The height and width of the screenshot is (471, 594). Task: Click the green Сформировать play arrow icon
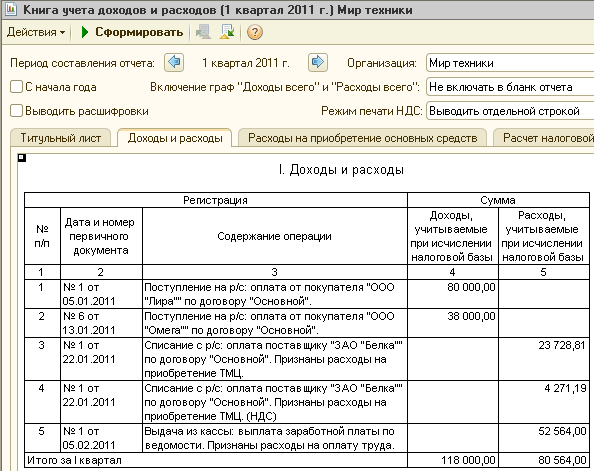pos(85,32)
